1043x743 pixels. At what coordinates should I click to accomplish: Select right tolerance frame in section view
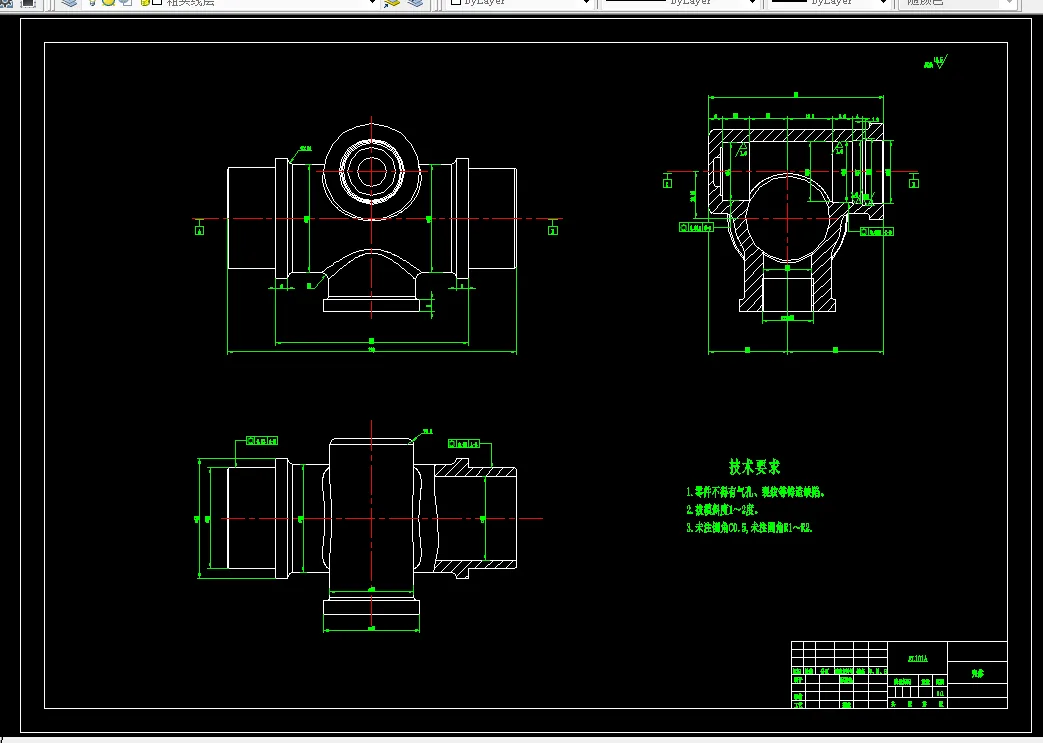(x=877, y=231)
